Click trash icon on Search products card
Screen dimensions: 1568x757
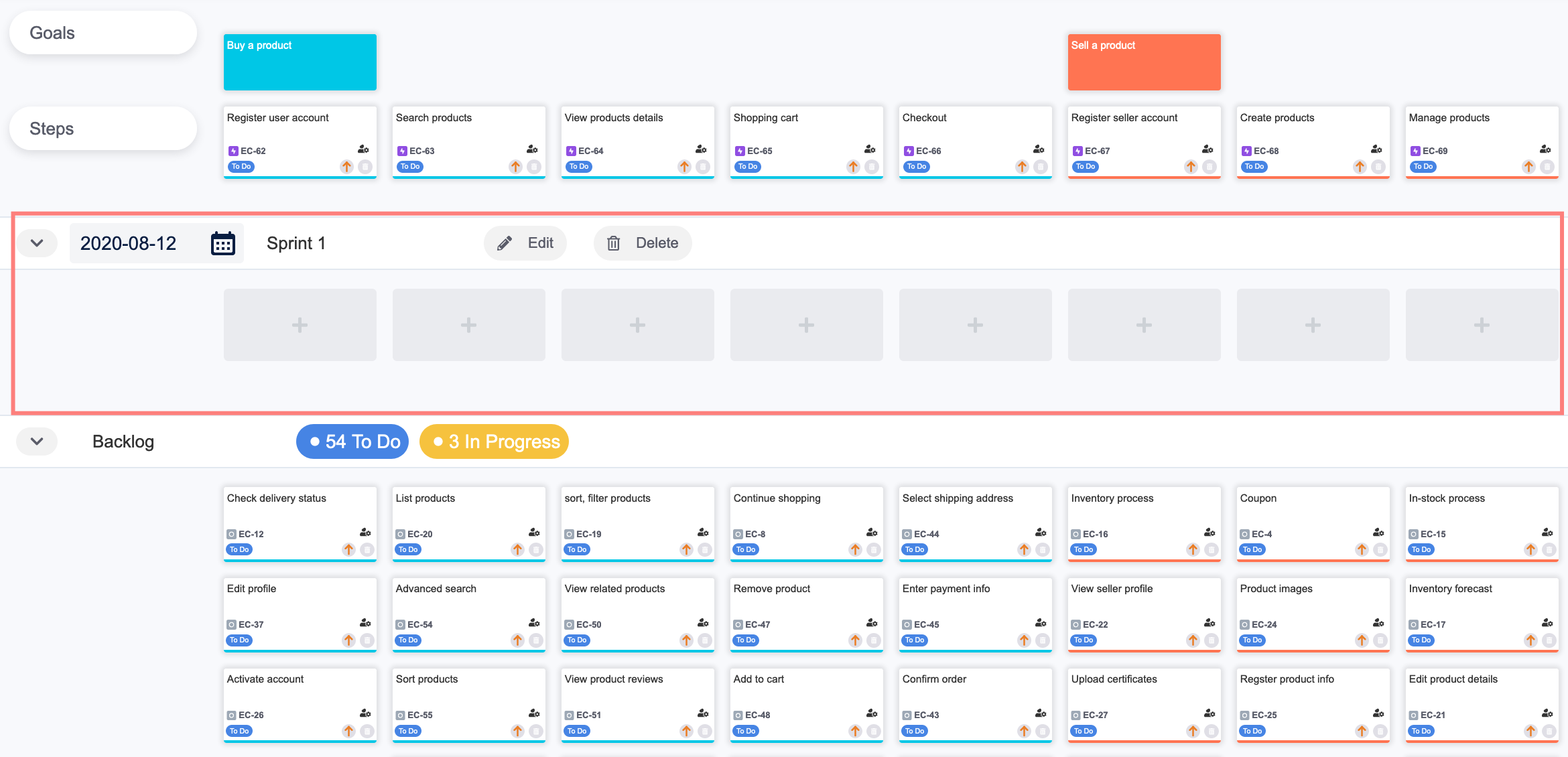[534, 167]
